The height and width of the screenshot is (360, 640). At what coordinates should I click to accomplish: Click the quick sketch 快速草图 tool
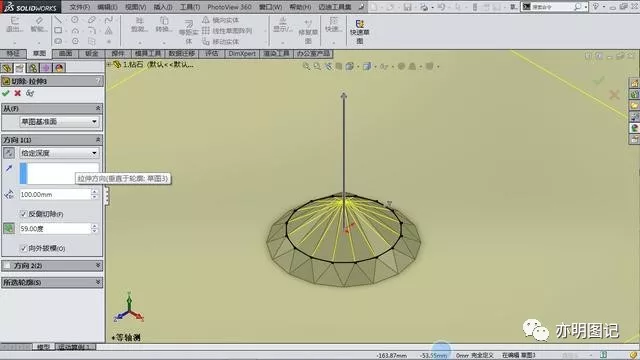point(360,32)
